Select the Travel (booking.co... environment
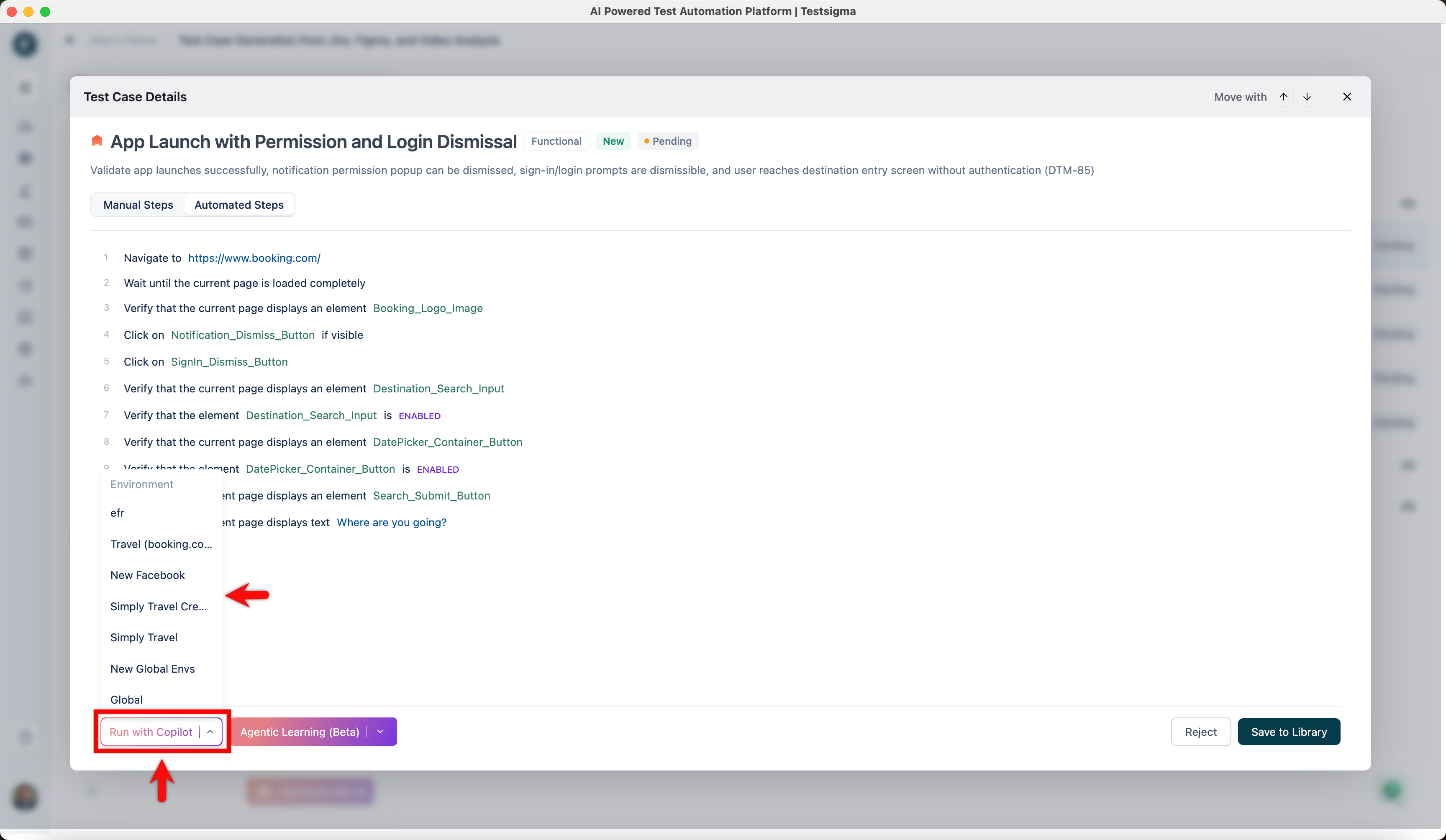The image size is (1446, 840). click(161, 544)
